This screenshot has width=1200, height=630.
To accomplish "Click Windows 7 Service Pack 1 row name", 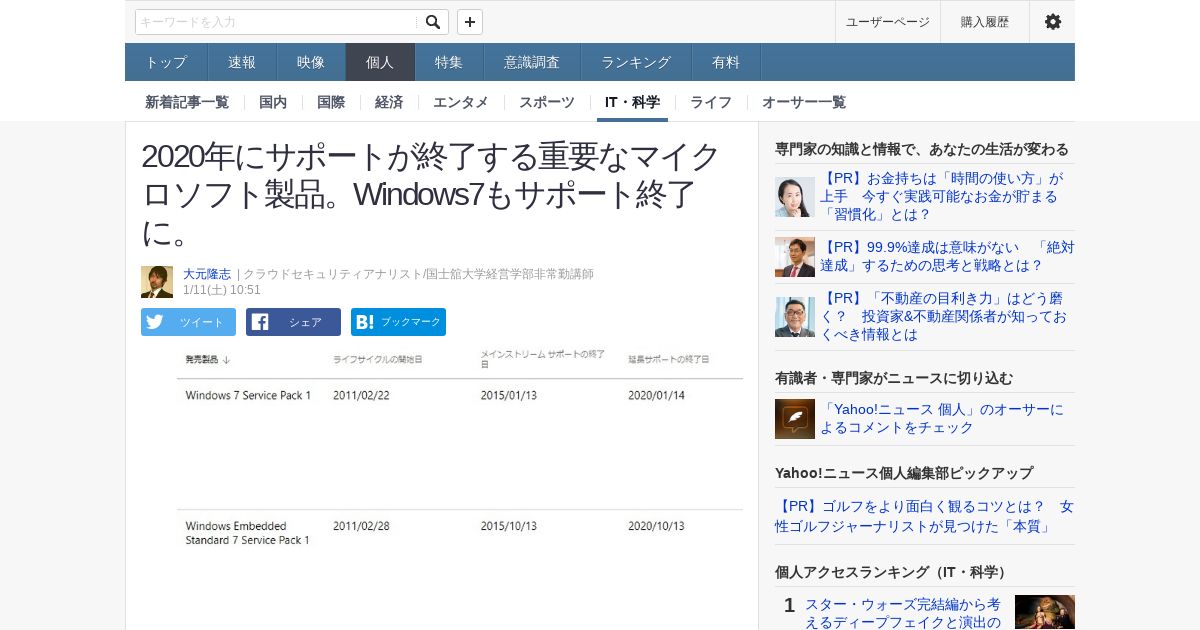I will [248, 395].
